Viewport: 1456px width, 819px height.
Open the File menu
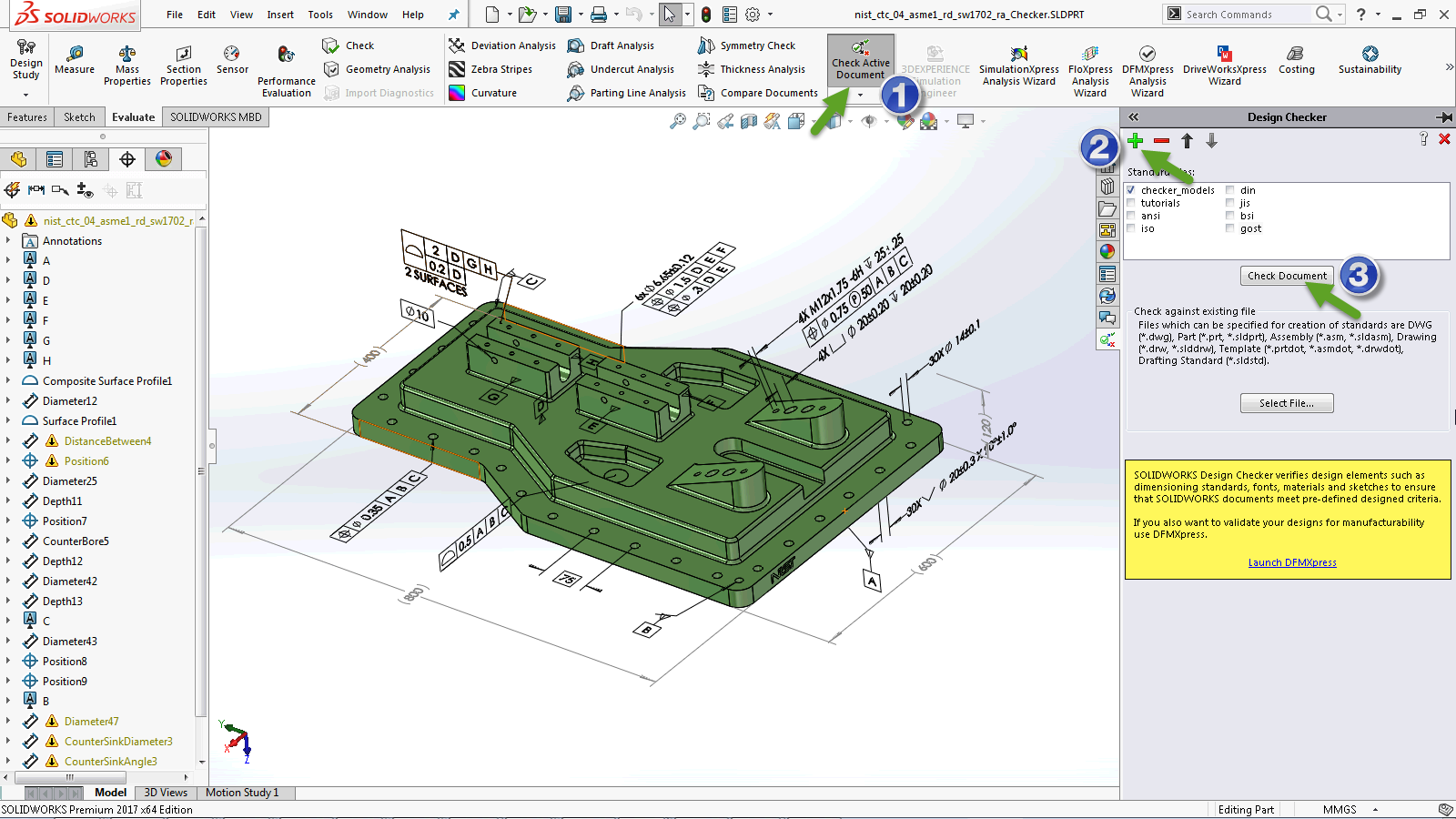[x=175, y=15]
